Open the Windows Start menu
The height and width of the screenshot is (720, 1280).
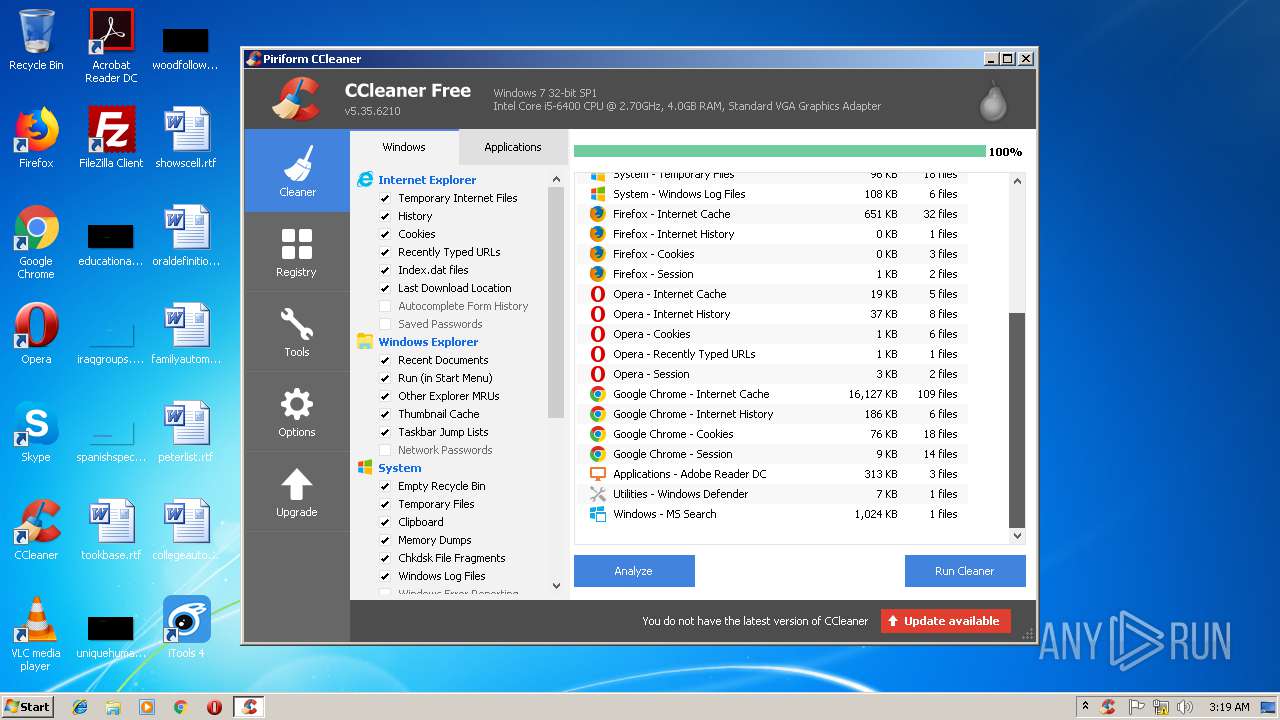click(28, 707)
